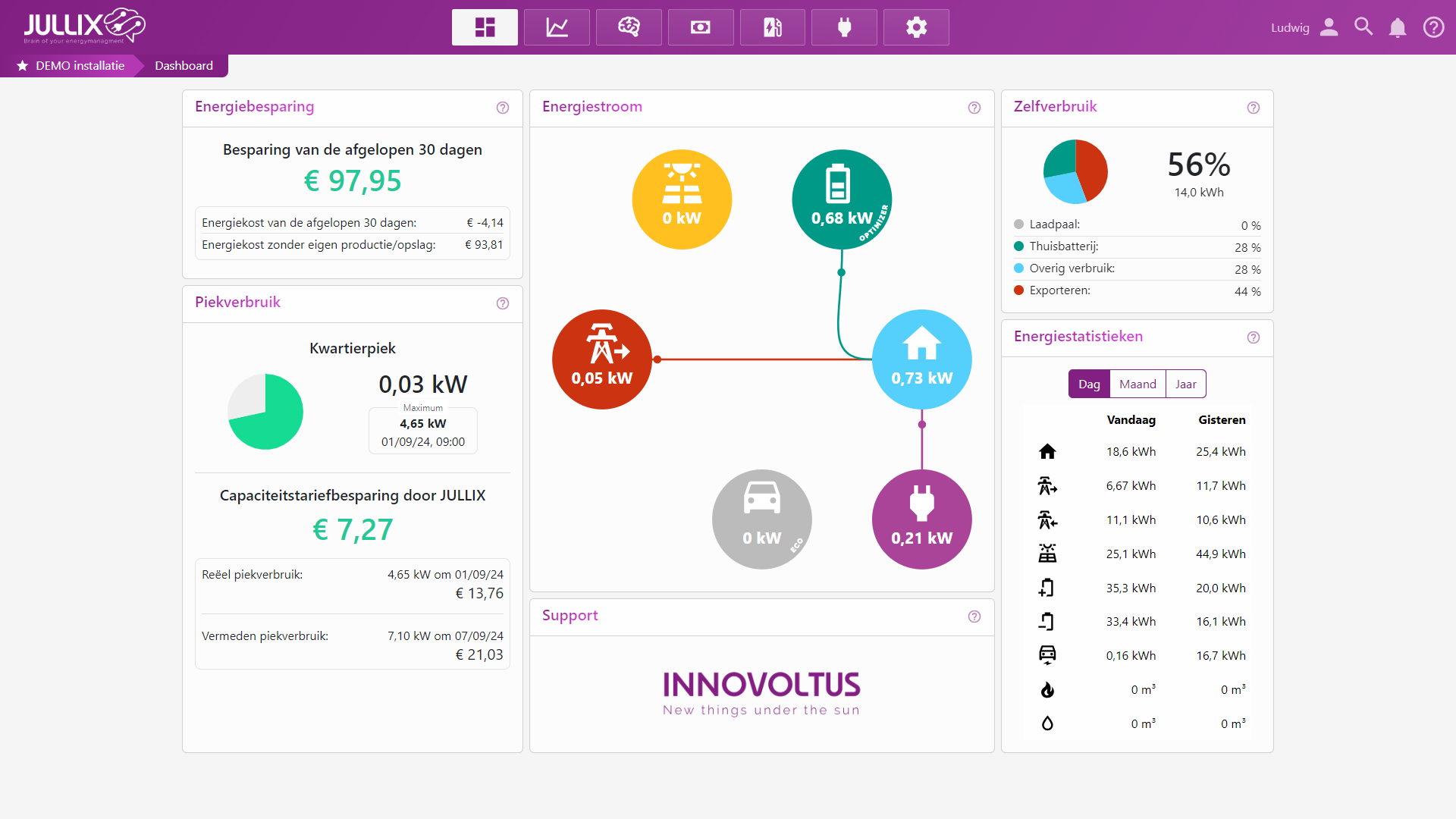Open the charts view in top navigation
1456x819 pixels.
(557, 27)
